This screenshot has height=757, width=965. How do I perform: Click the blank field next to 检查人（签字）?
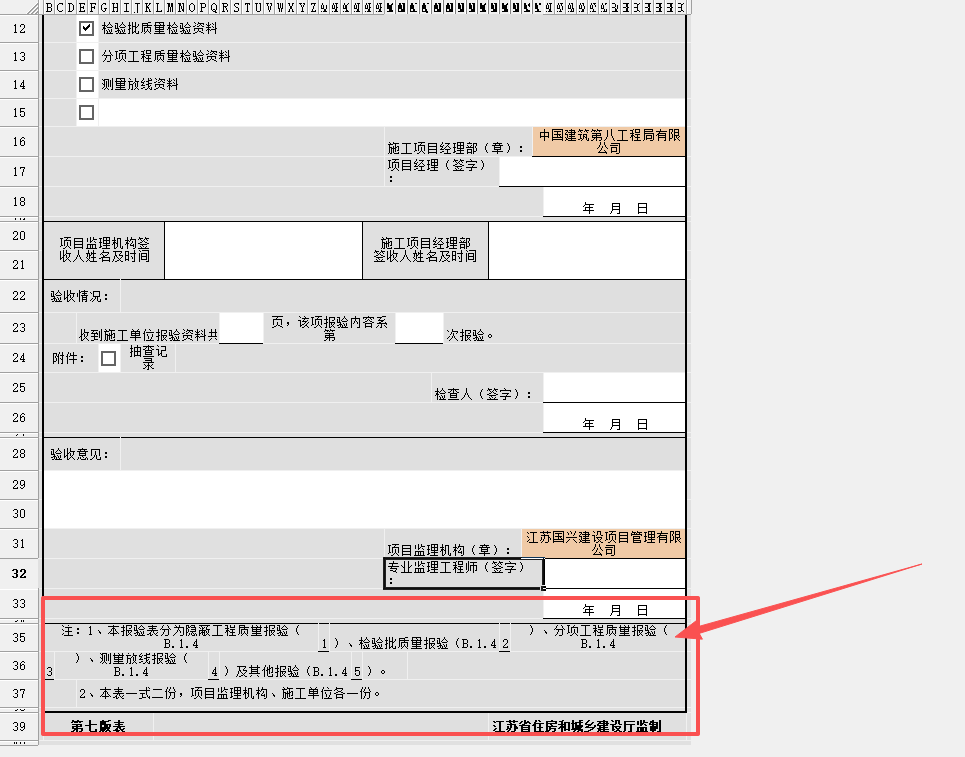coord(613,386)
